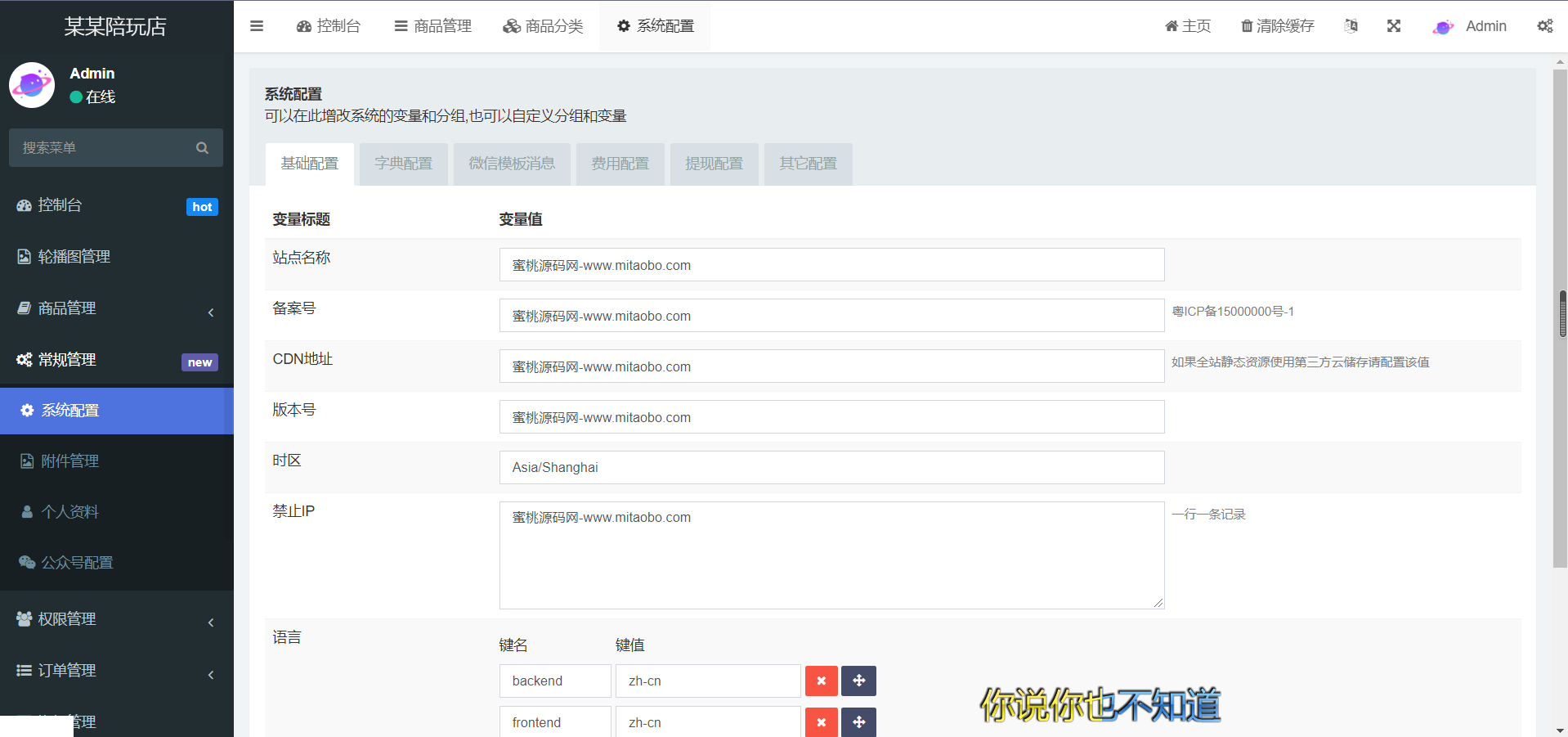
Task: Delete the backend language row
Action: pos(822,681)
